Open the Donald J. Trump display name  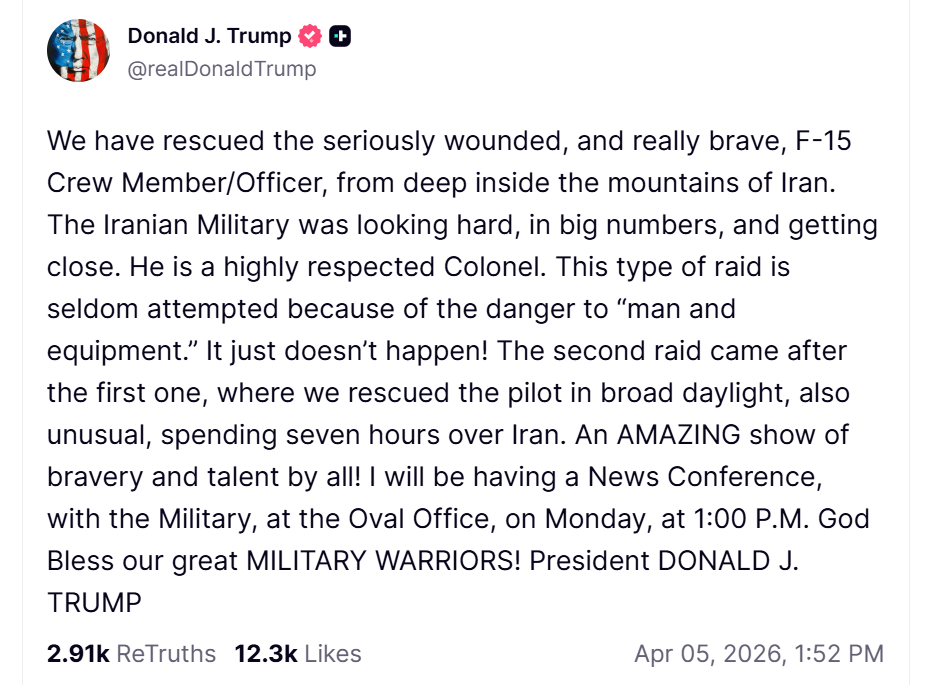(209, 37)
